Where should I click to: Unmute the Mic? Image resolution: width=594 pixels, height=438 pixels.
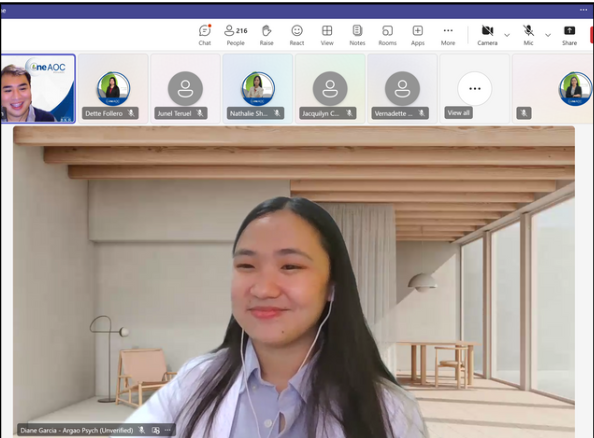click(528, 35)
